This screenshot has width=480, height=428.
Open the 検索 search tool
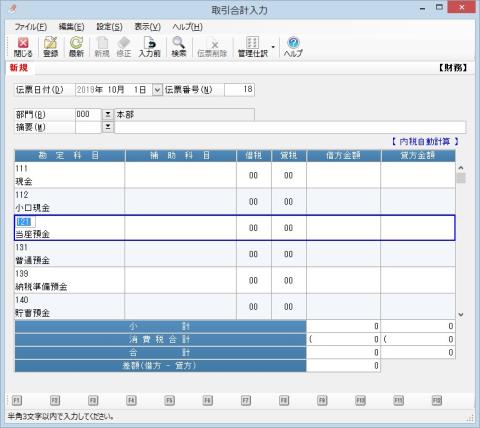click(x=179, y=47)
